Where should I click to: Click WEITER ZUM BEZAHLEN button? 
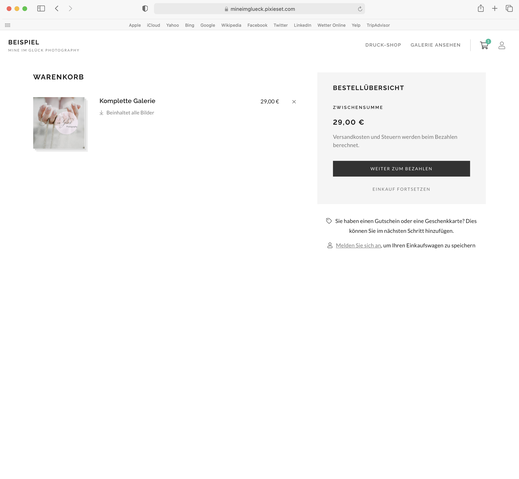point(401,169)
